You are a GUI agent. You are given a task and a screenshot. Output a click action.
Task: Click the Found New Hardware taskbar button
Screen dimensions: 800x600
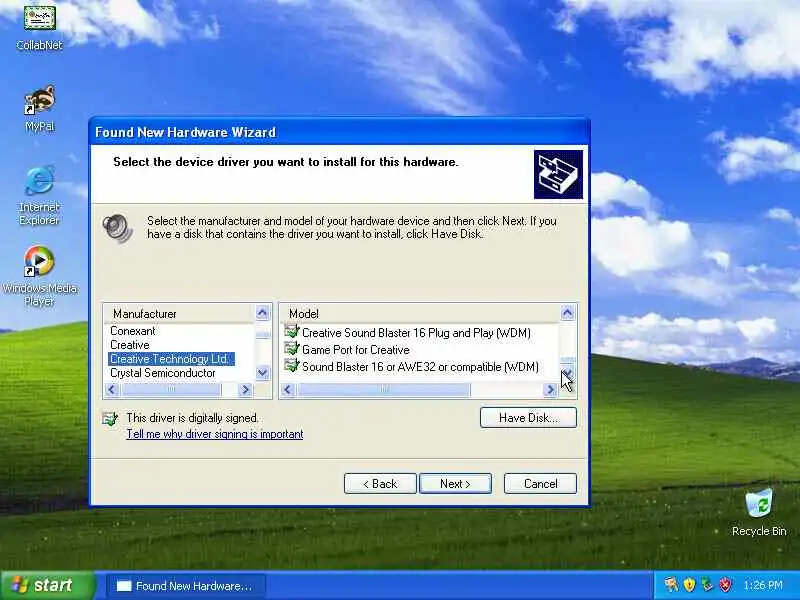click(186, 586)
